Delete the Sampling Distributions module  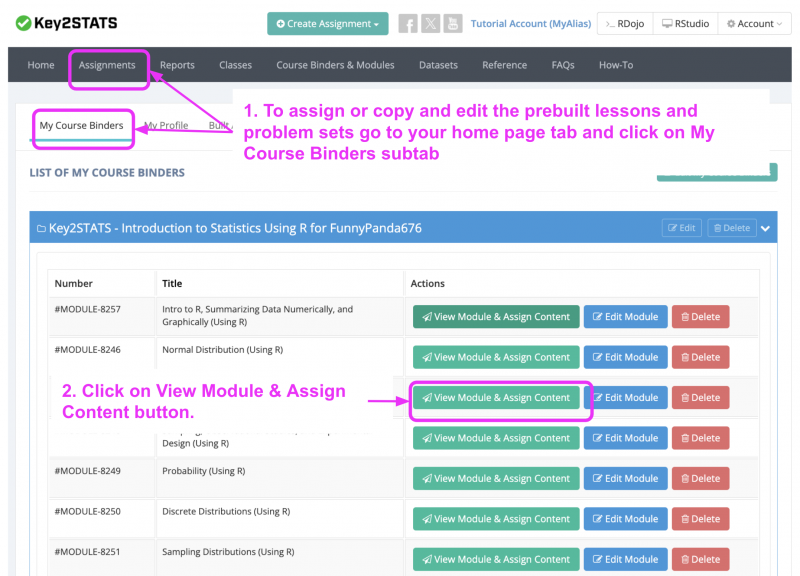pos(701,559)
